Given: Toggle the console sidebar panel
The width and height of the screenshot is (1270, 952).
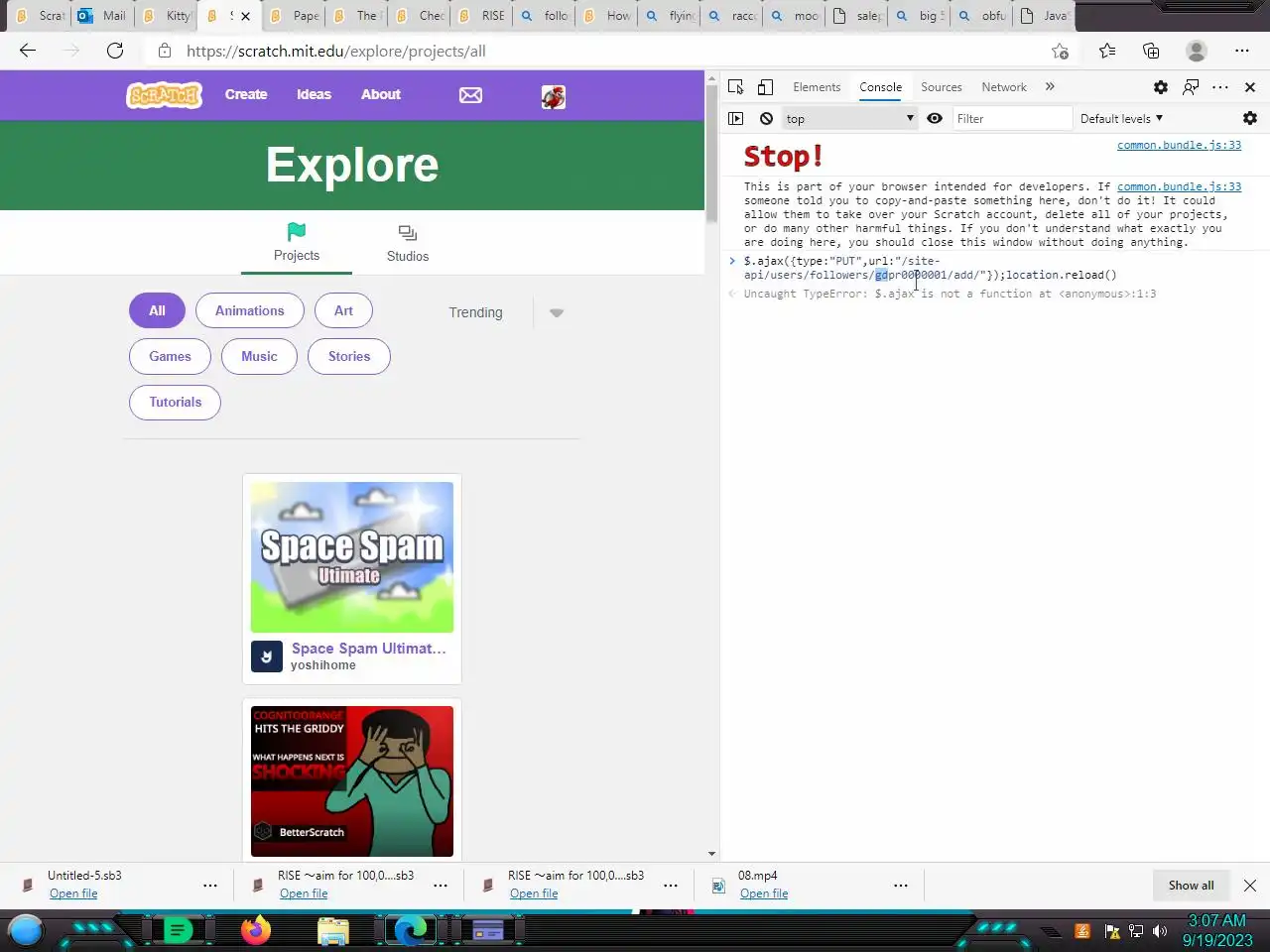Looking at the screenshot, I should (736, 118).
